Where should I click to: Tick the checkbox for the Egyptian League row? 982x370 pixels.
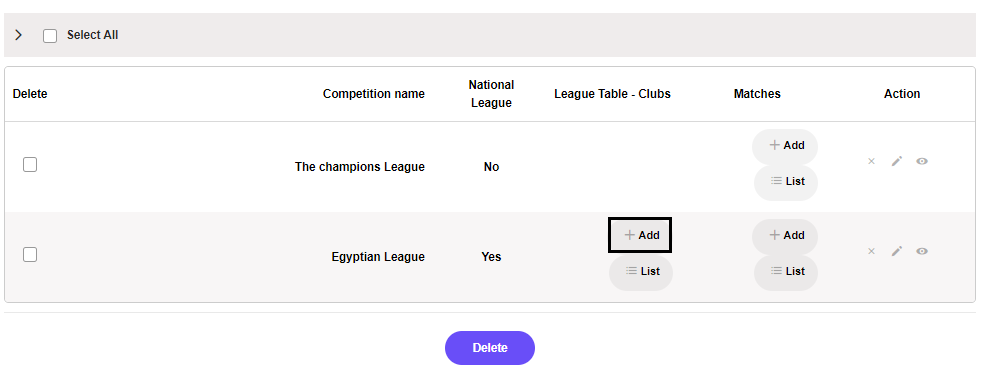coord(30,255)
